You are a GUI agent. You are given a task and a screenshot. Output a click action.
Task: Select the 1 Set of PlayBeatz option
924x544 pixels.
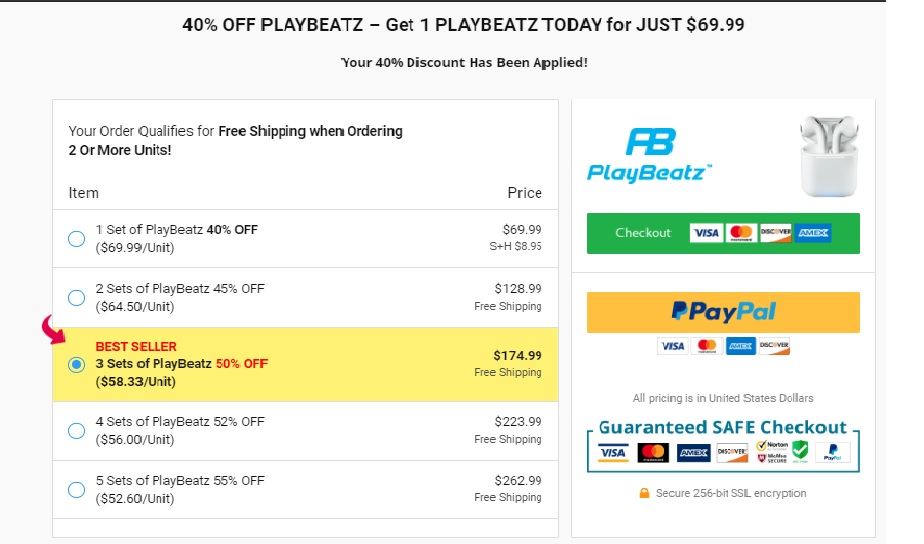[x=76, y=239]
